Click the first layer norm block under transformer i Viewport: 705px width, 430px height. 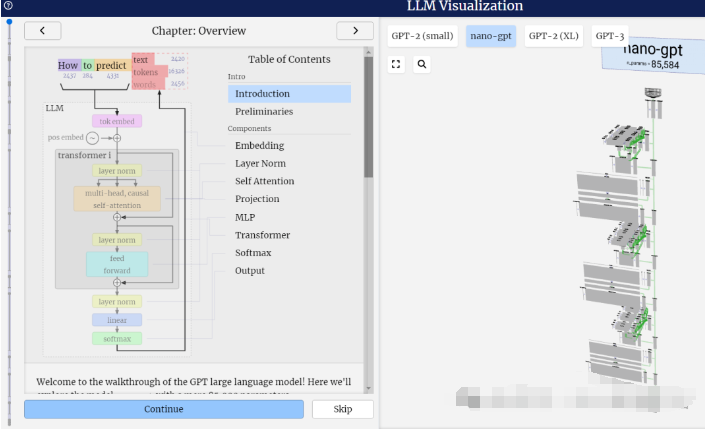coord(117,171)
